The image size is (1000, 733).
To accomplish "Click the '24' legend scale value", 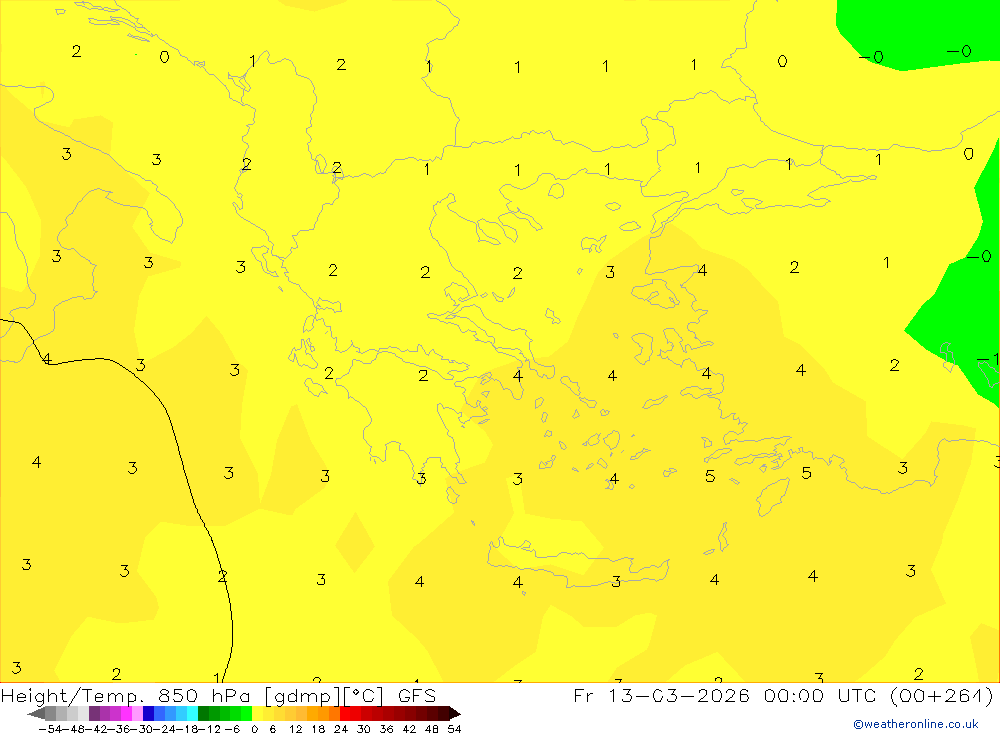I will [341, 729].
